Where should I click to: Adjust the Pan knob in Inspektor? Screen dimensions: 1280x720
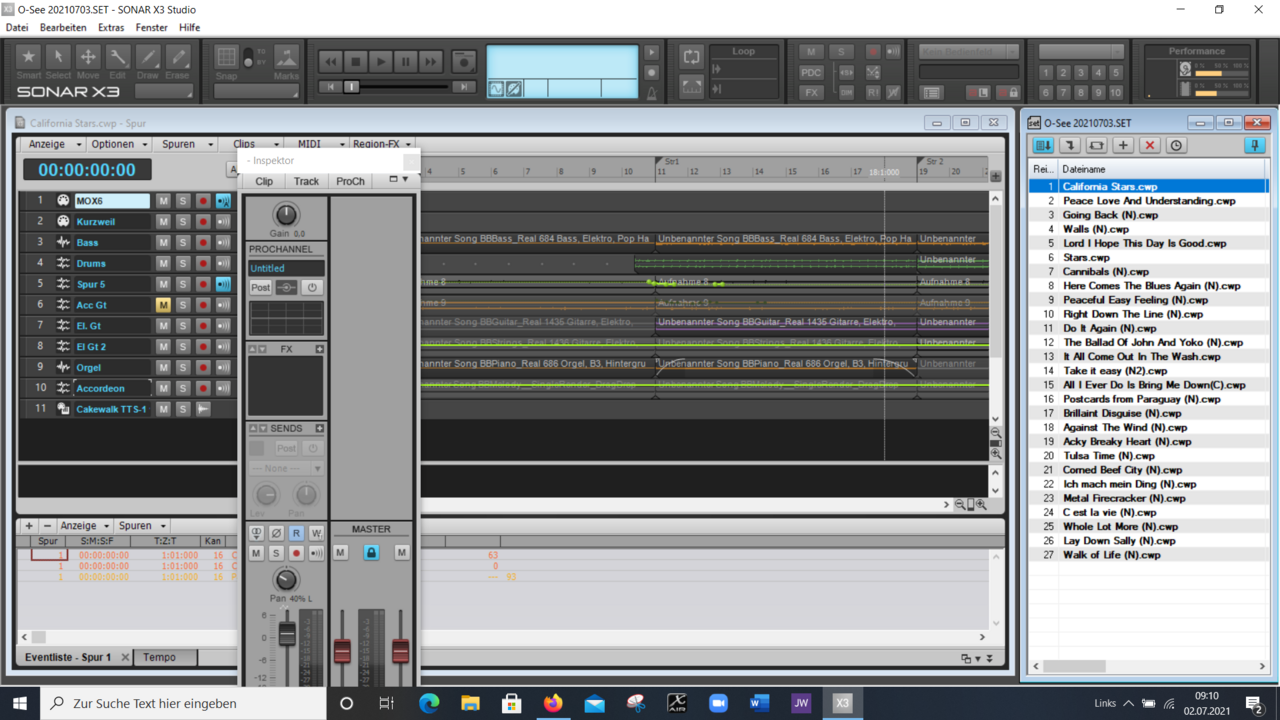pyautogui.click(x=286, y=580)
